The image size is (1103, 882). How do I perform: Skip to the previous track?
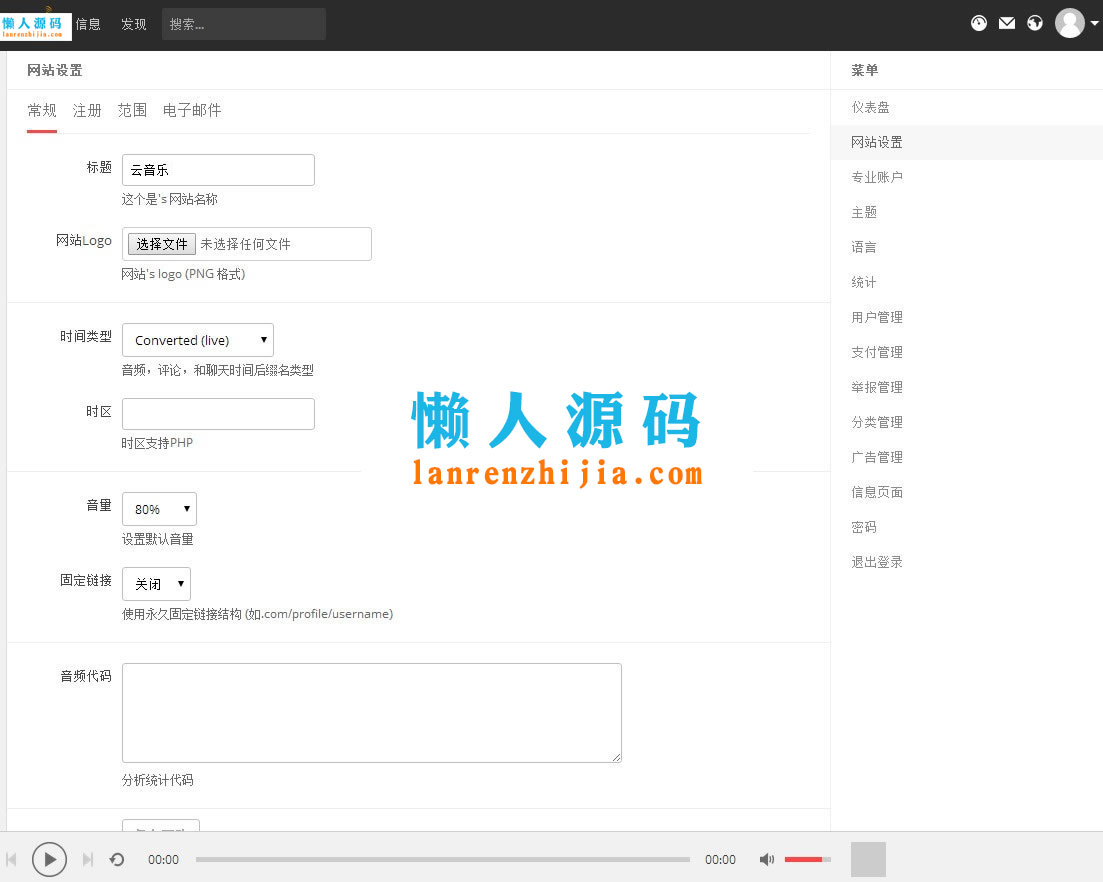click(x=11, y=859)
